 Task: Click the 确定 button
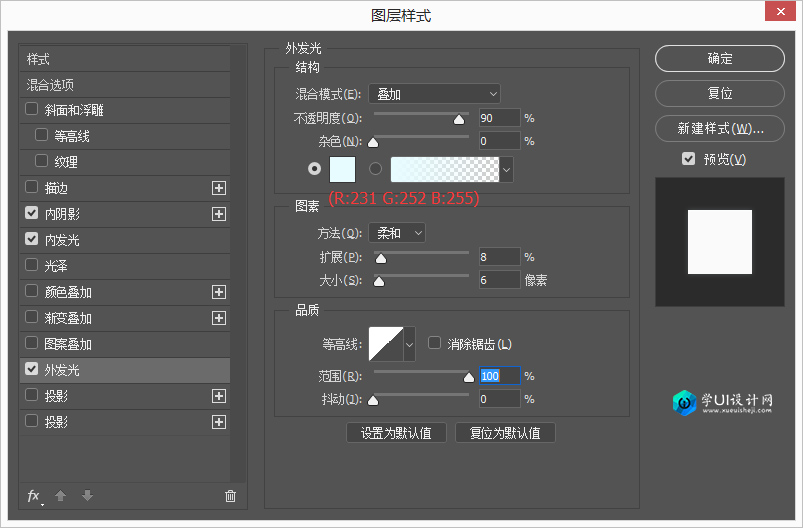(719, 59)
